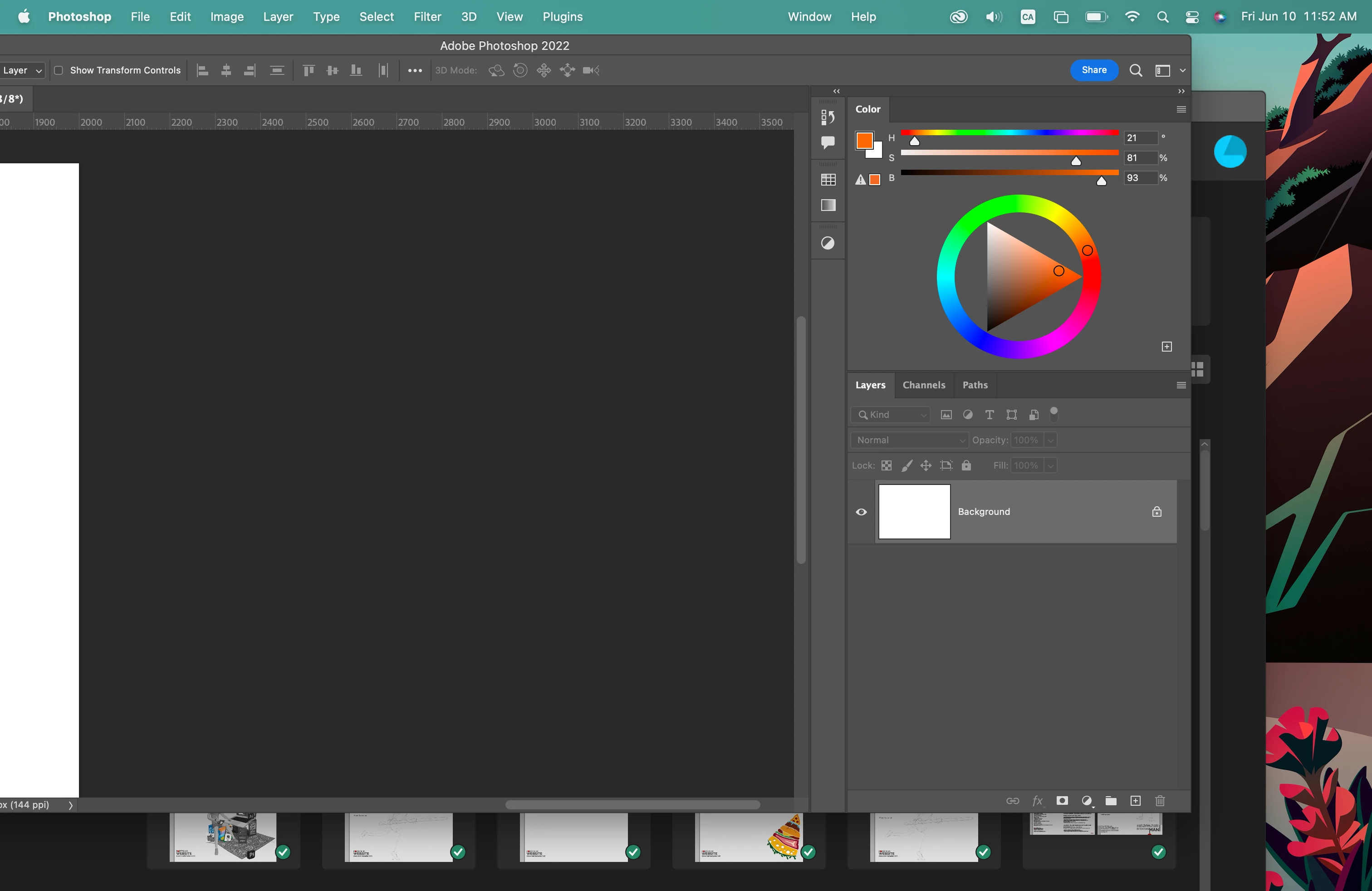Click the blue Share button
Screen dimensions: 1372x891
coord(1093,70)
